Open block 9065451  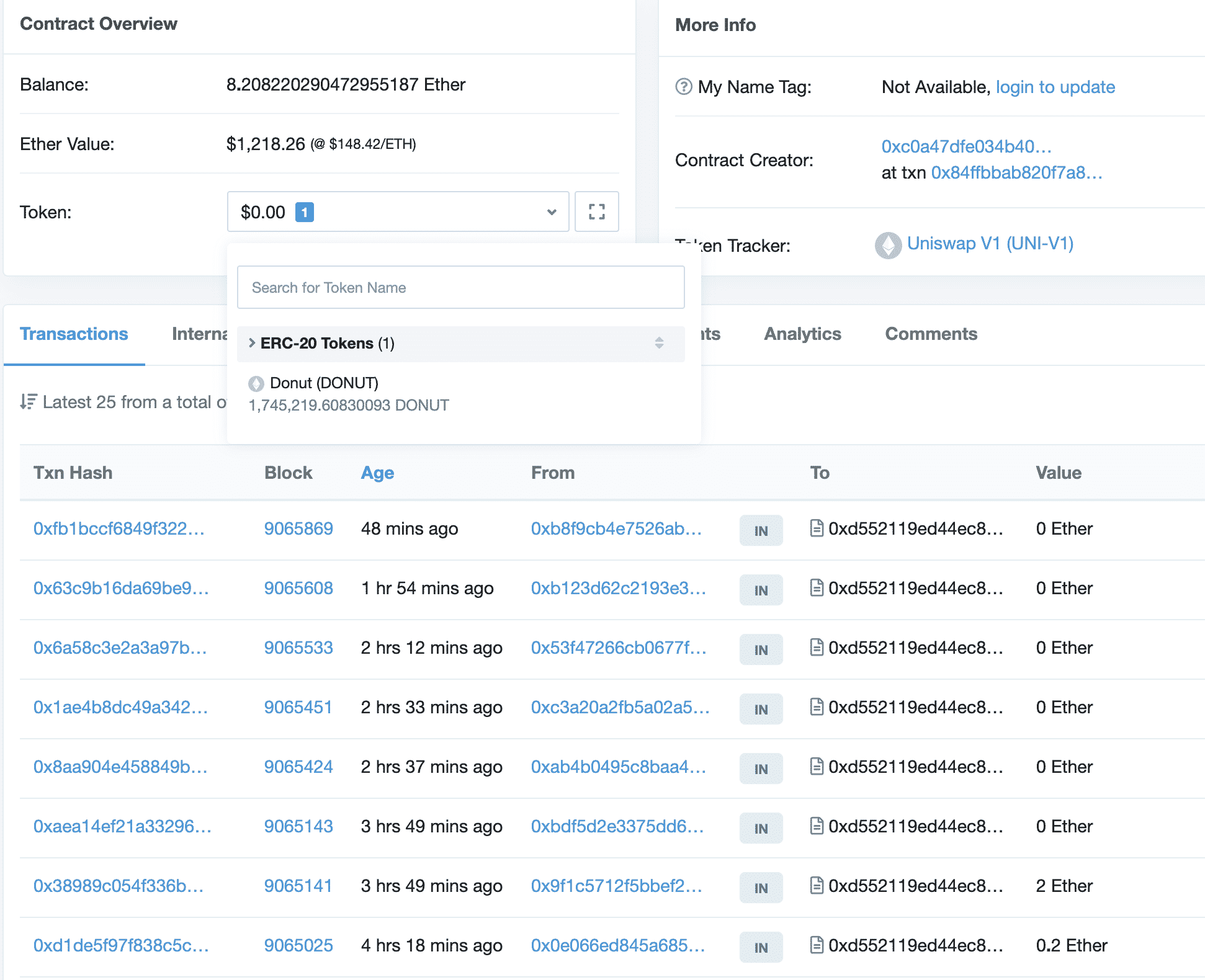click(x=298, y=707)
